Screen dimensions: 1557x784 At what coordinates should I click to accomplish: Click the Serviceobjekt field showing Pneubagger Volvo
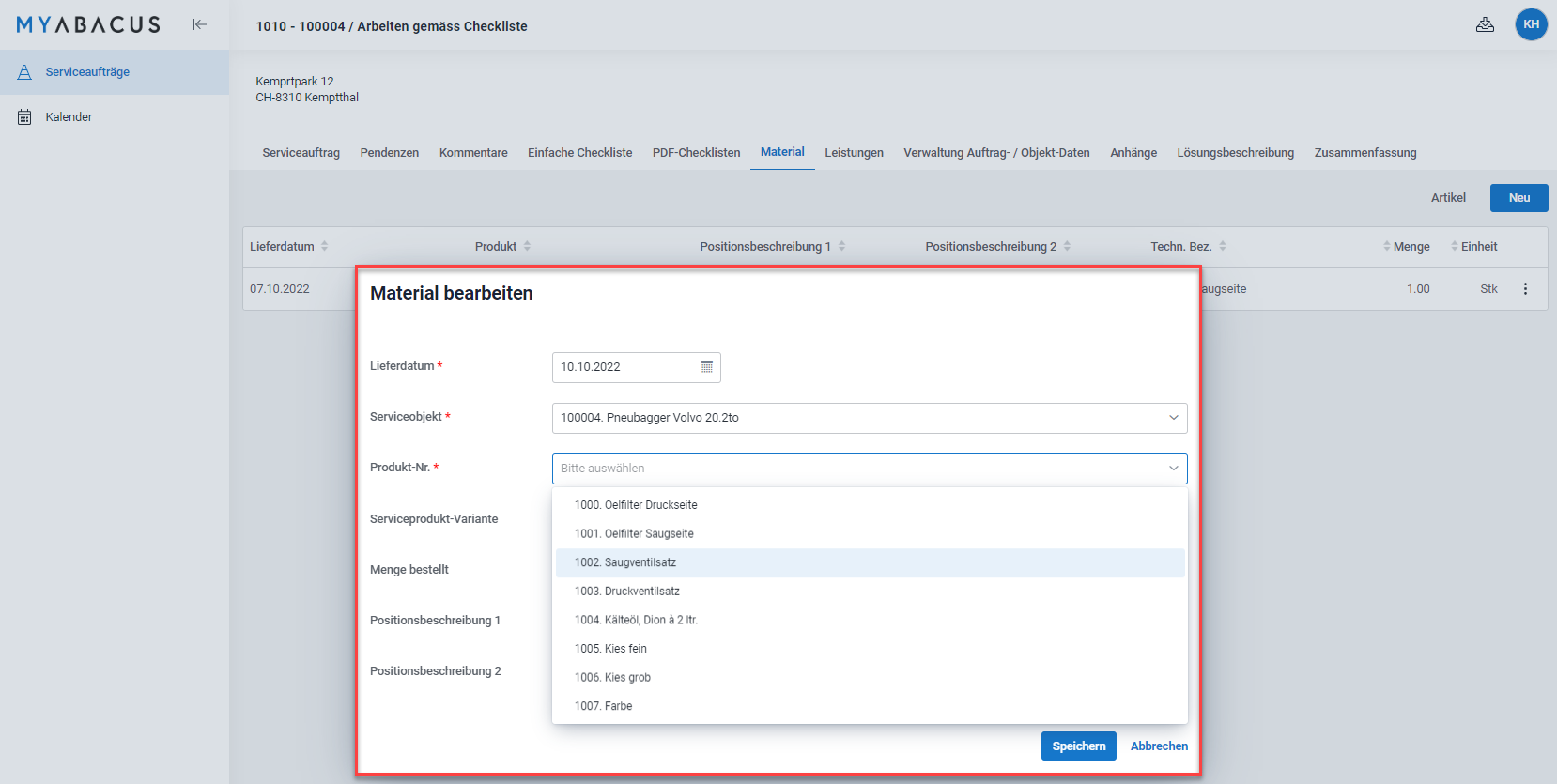click(870, 418)
